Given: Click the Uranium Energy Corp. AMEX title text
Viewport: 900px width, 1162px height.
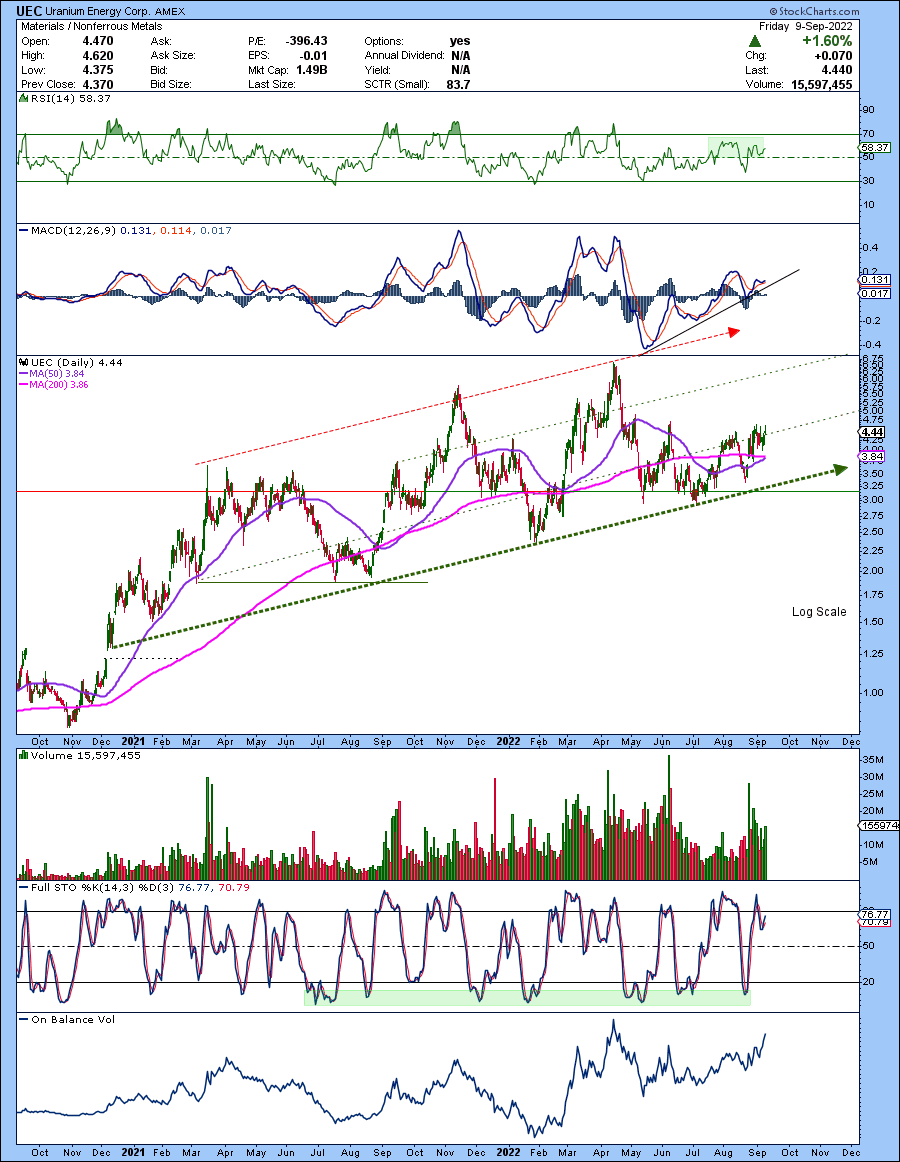Looking at the screenshot, I should [116, 11].
